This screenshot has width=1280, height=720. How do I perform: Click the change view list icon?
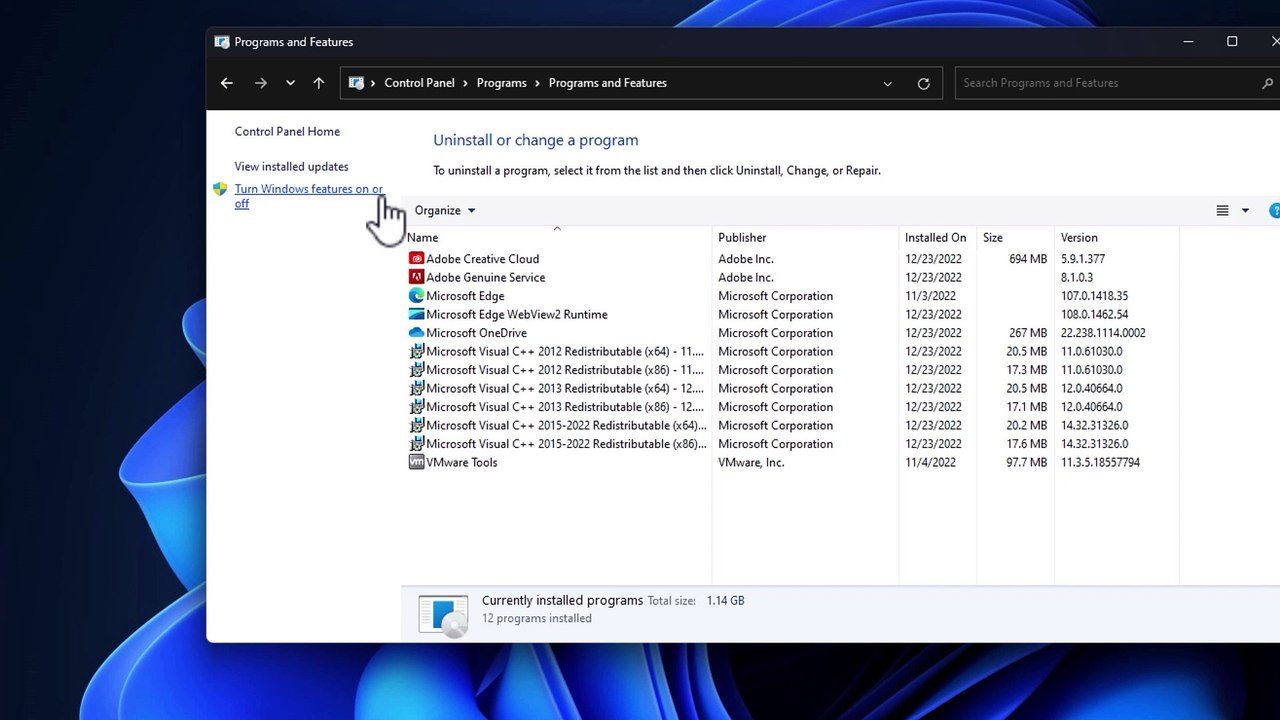(1222, 210)
